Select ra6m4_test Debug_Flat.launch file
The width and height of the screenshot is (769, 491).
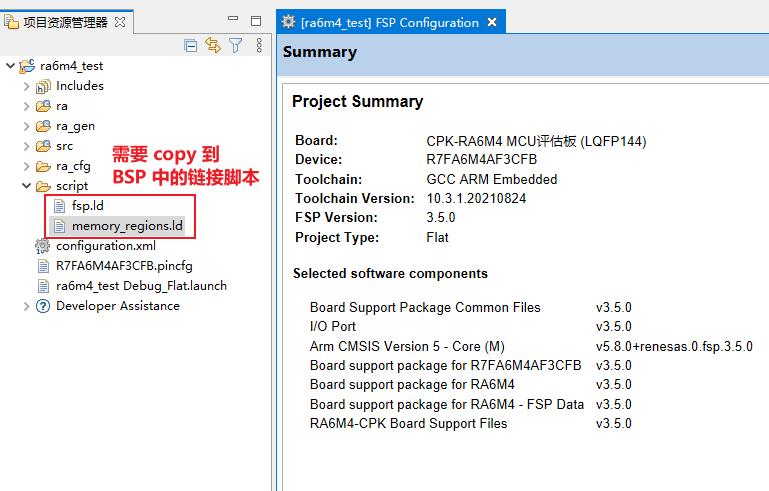(x=140, y=286)
